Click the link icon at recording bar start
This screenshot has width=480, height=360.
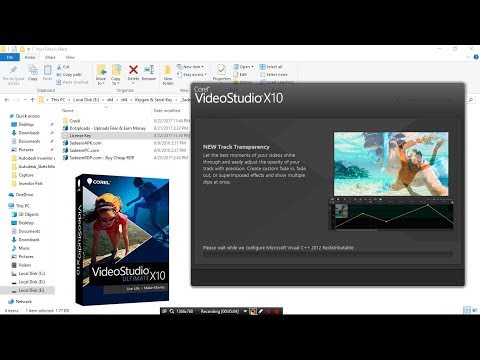[164, 311]
